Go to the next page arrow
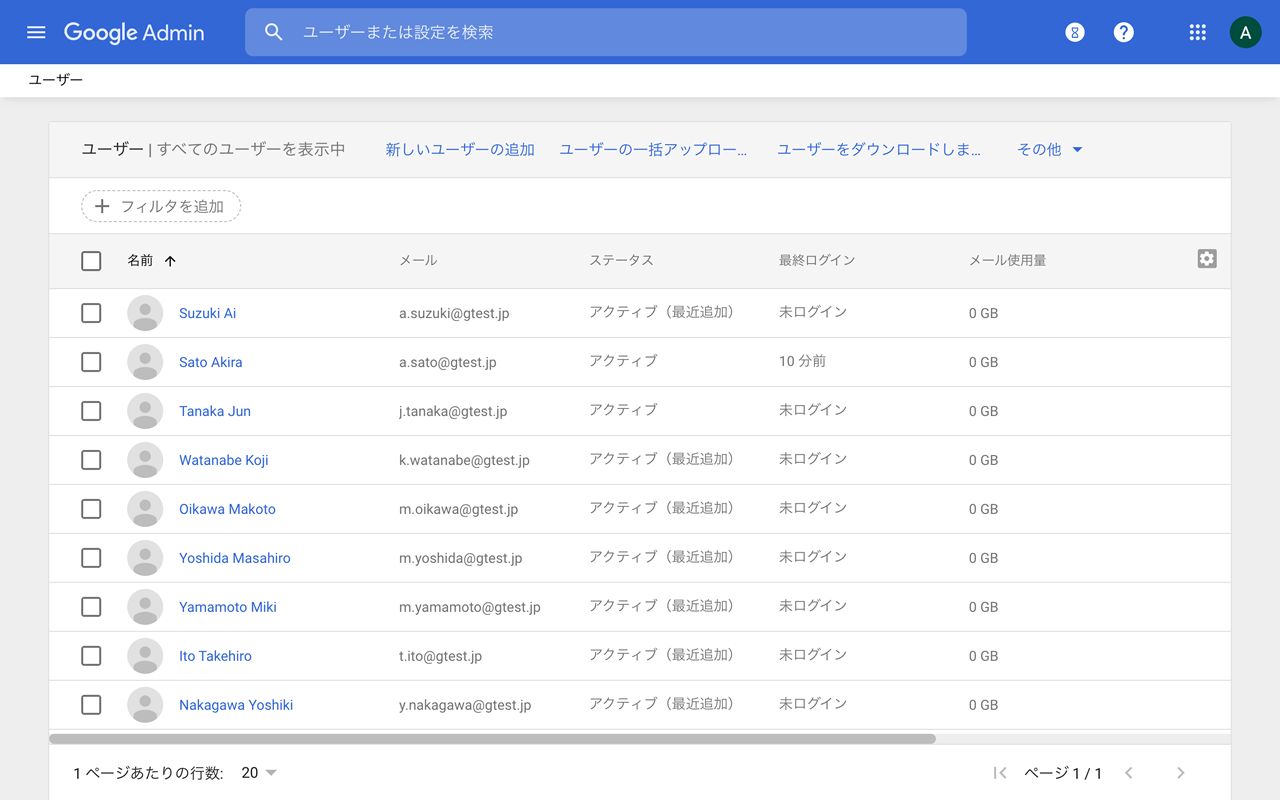Screen dimensions: 1280x800 [1181, 773]
